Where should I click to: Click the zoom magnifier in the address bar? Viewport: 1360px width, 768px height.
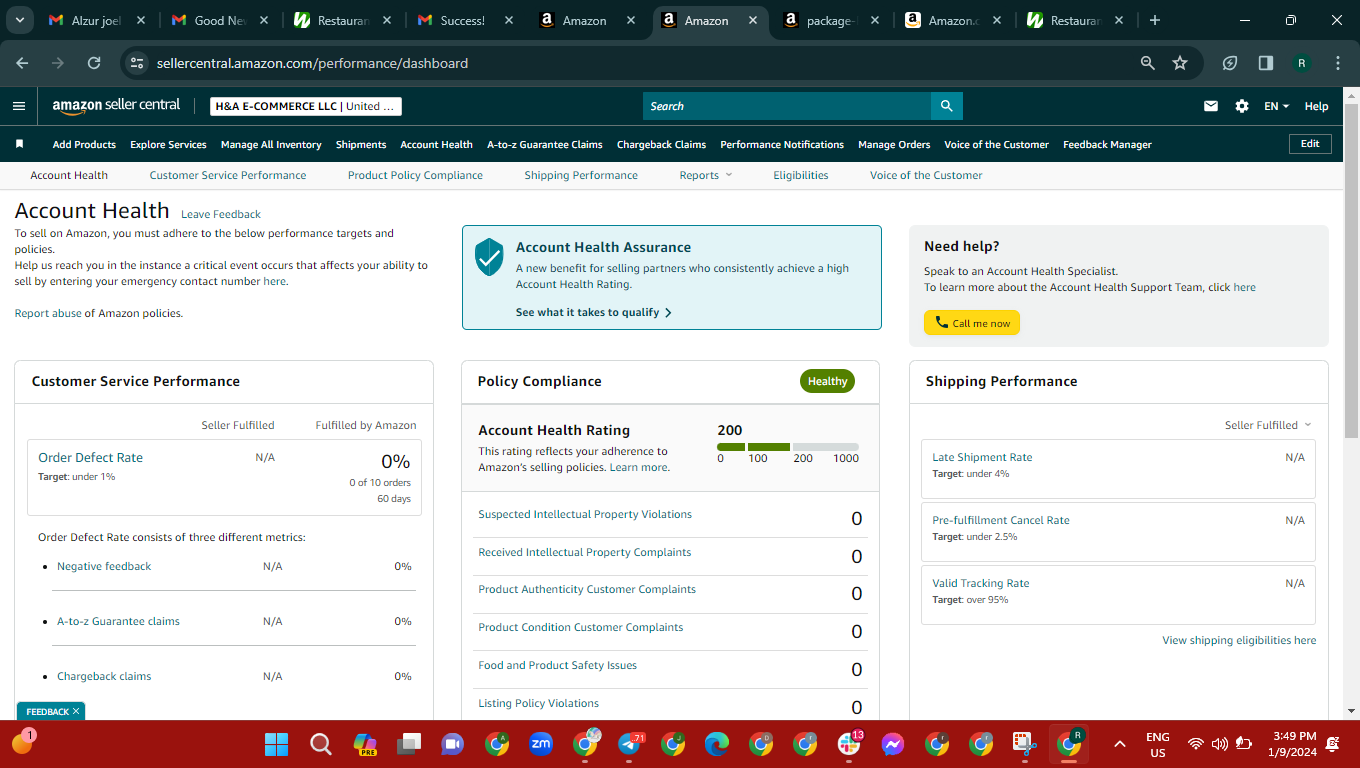coord(1148,63)
